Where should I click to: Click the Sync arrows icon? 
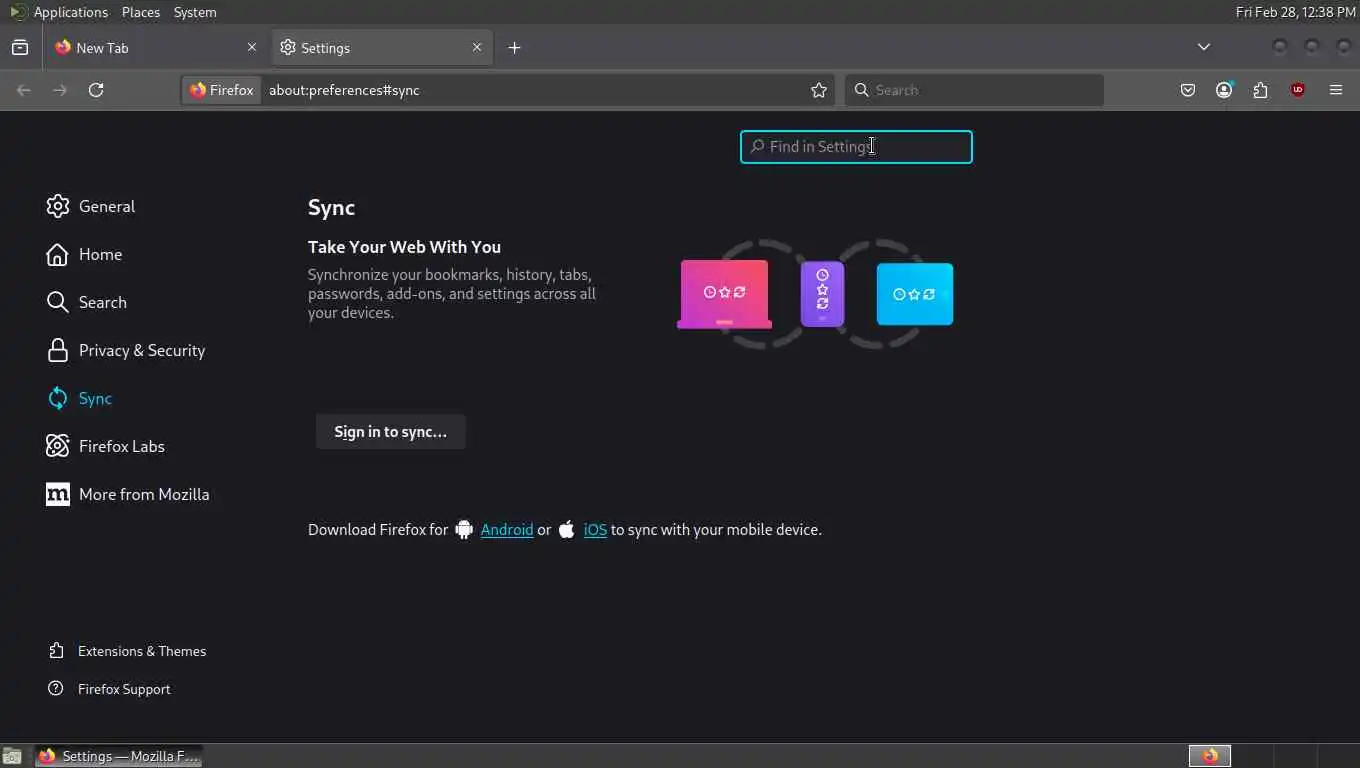pyautogui.click(x=58, y=398)
